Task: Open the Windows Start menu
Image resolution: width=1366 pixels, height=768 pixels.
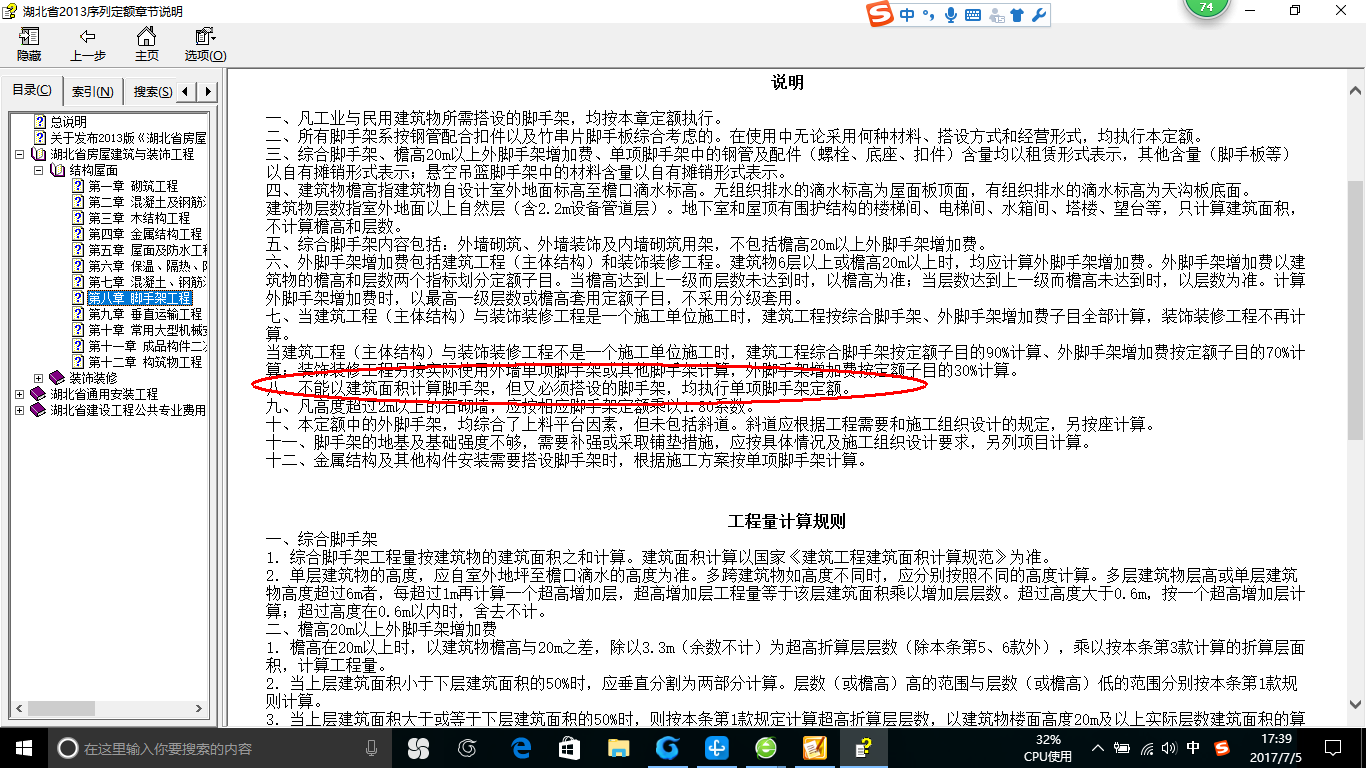Action: coord(24,747)
